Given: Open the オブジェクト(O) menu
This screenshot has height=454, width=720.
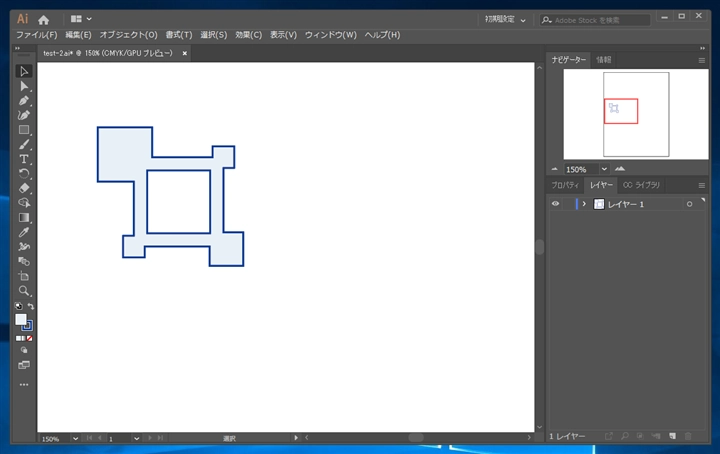Looking at the screenshot, I should pos(129,35).
